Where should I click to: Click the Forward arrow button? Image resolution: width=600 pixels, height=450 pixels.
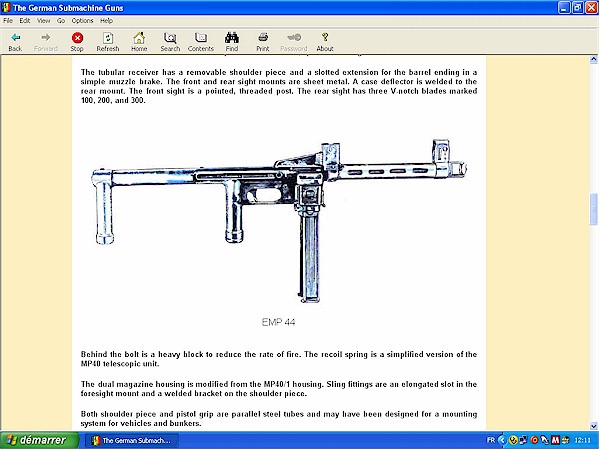tap(46, 41)
